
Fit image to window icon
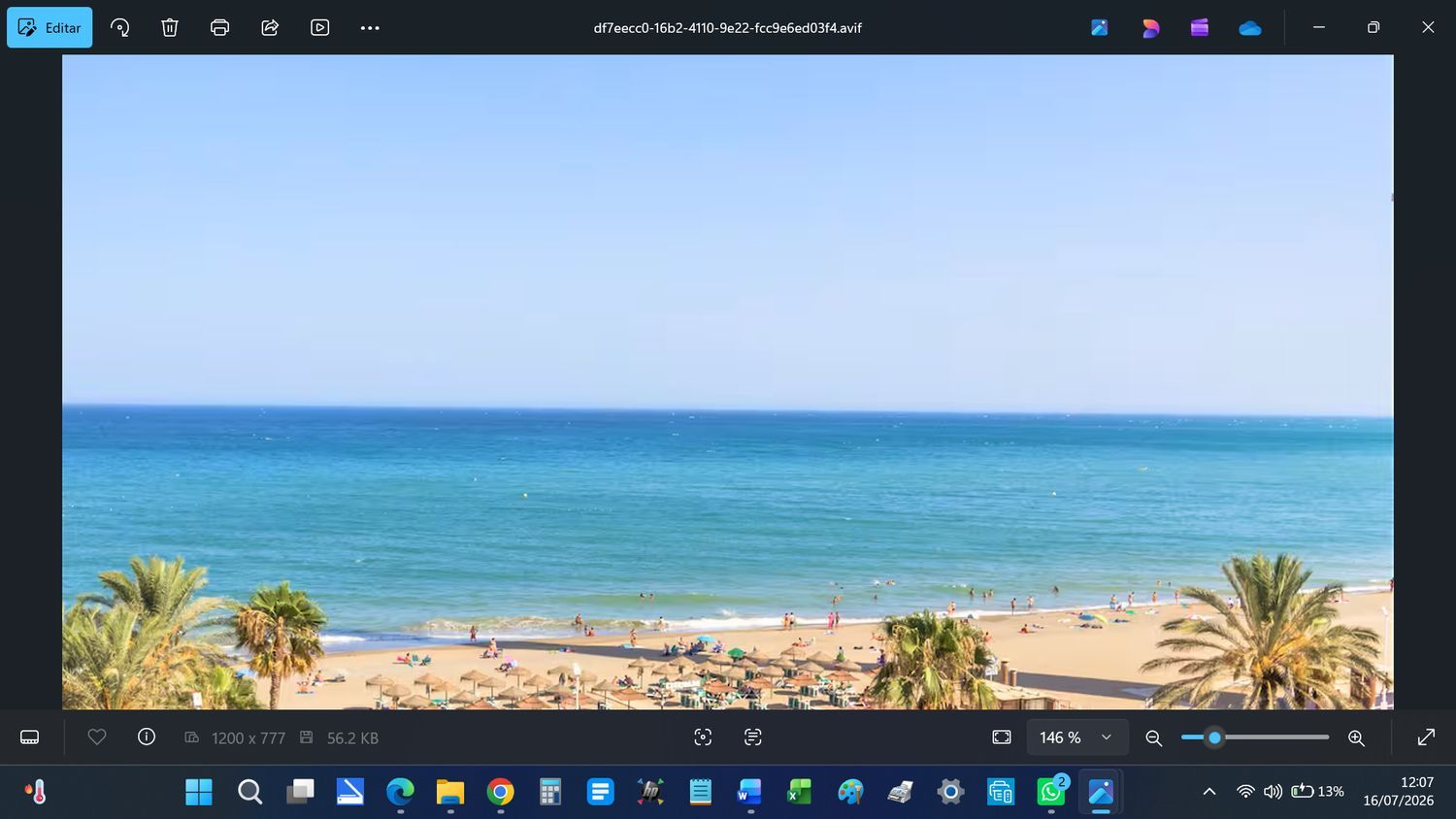(1002, 737)
